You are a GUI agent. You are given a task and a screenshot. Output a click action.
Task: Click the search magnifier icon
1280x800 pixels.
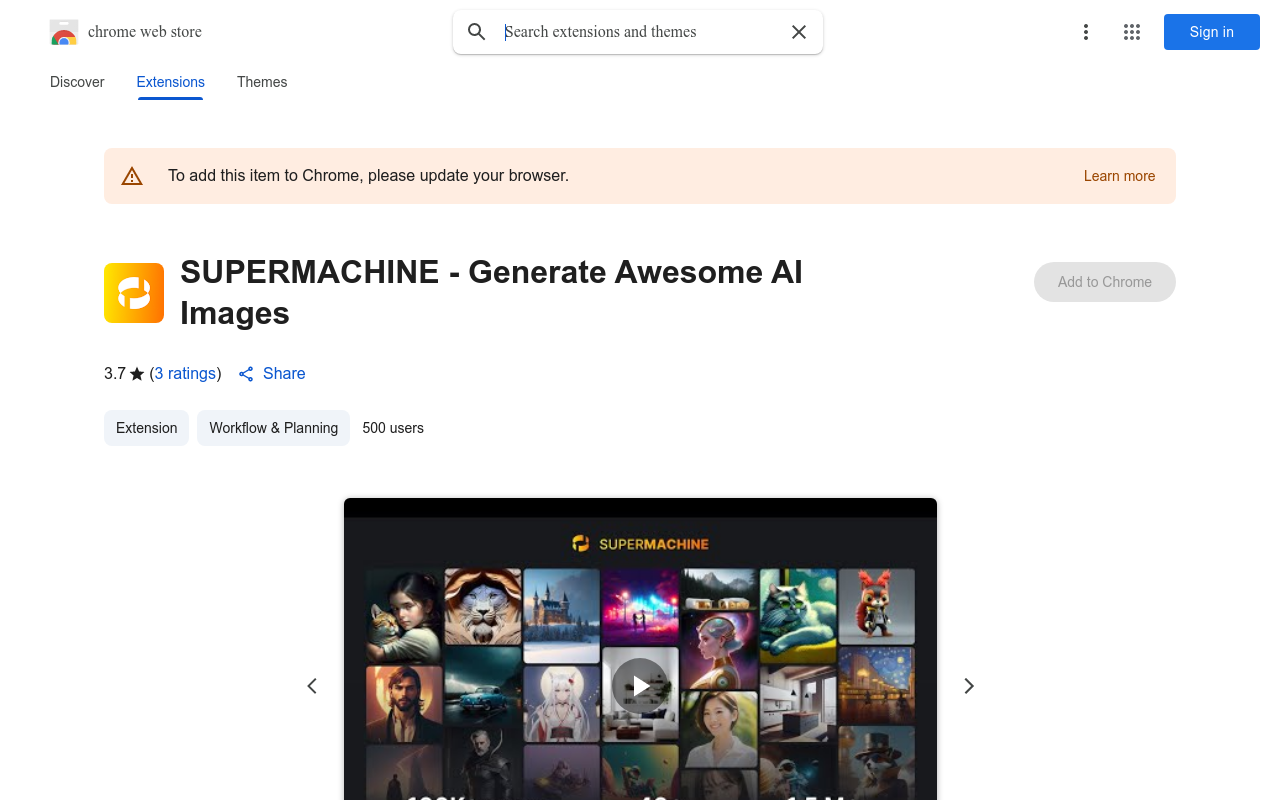point(477,32)
